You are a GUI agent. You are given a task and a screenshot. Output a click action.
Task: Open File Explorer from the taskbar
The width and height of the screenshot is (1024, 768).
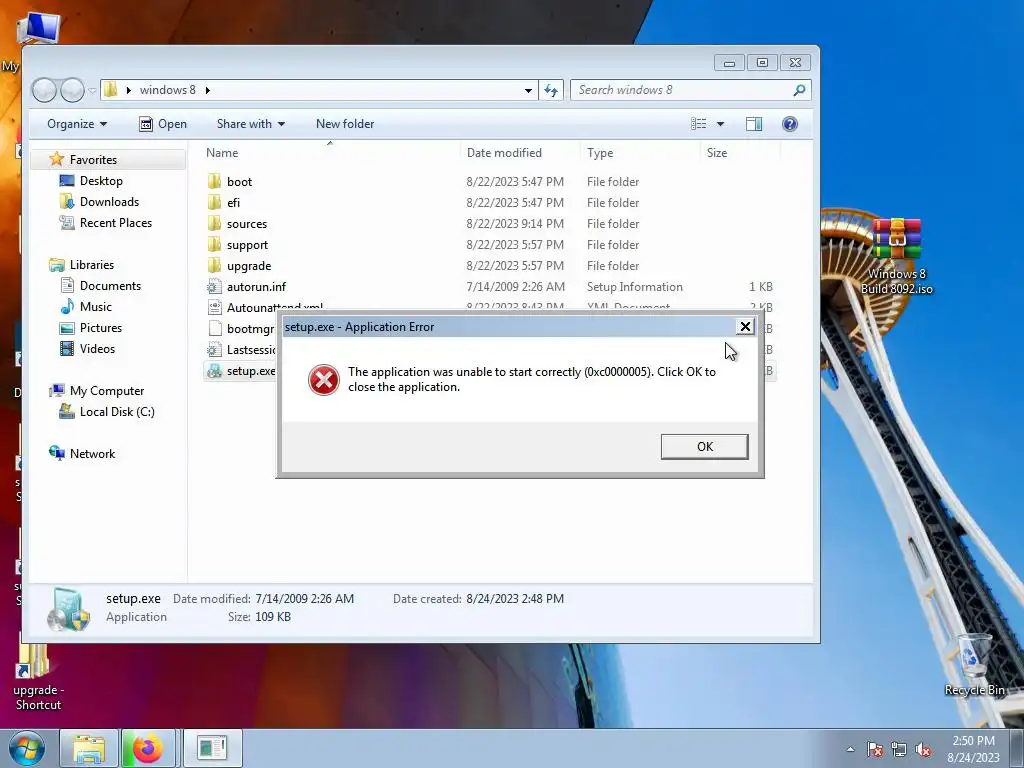click(x=89, y=748)
